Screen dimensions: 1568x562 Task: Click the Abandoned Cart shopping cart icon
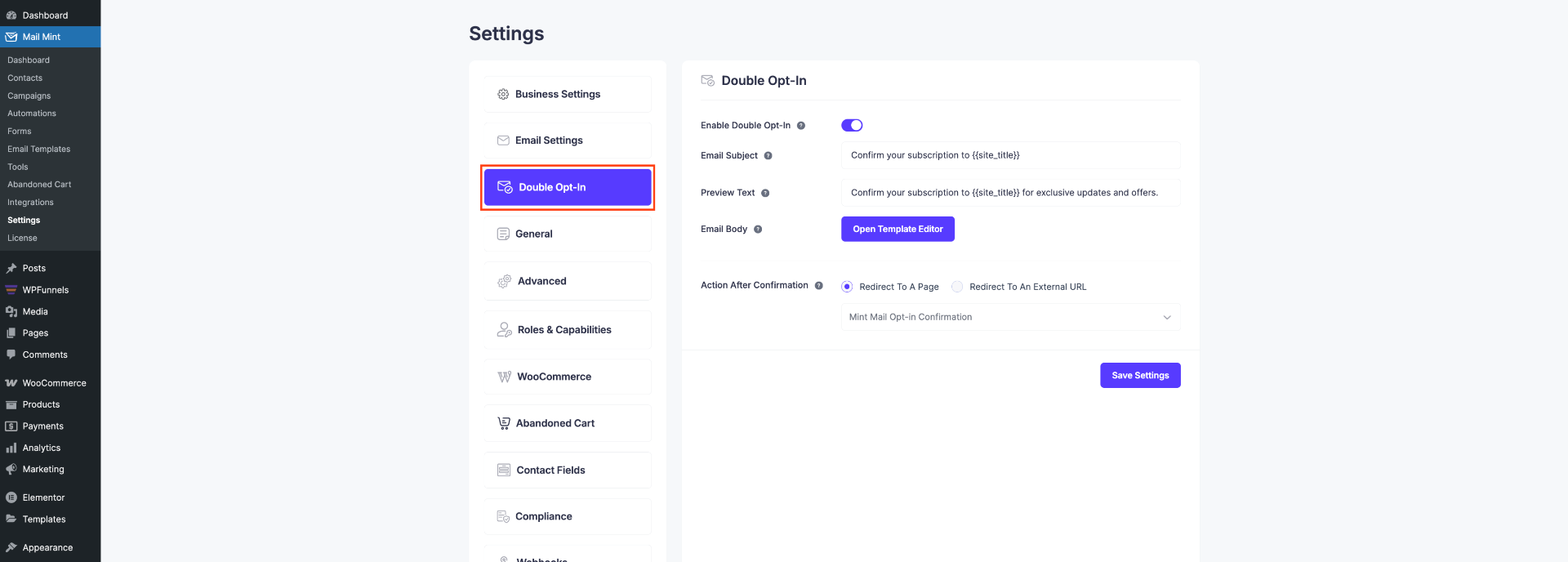click(x=504, y=423)
